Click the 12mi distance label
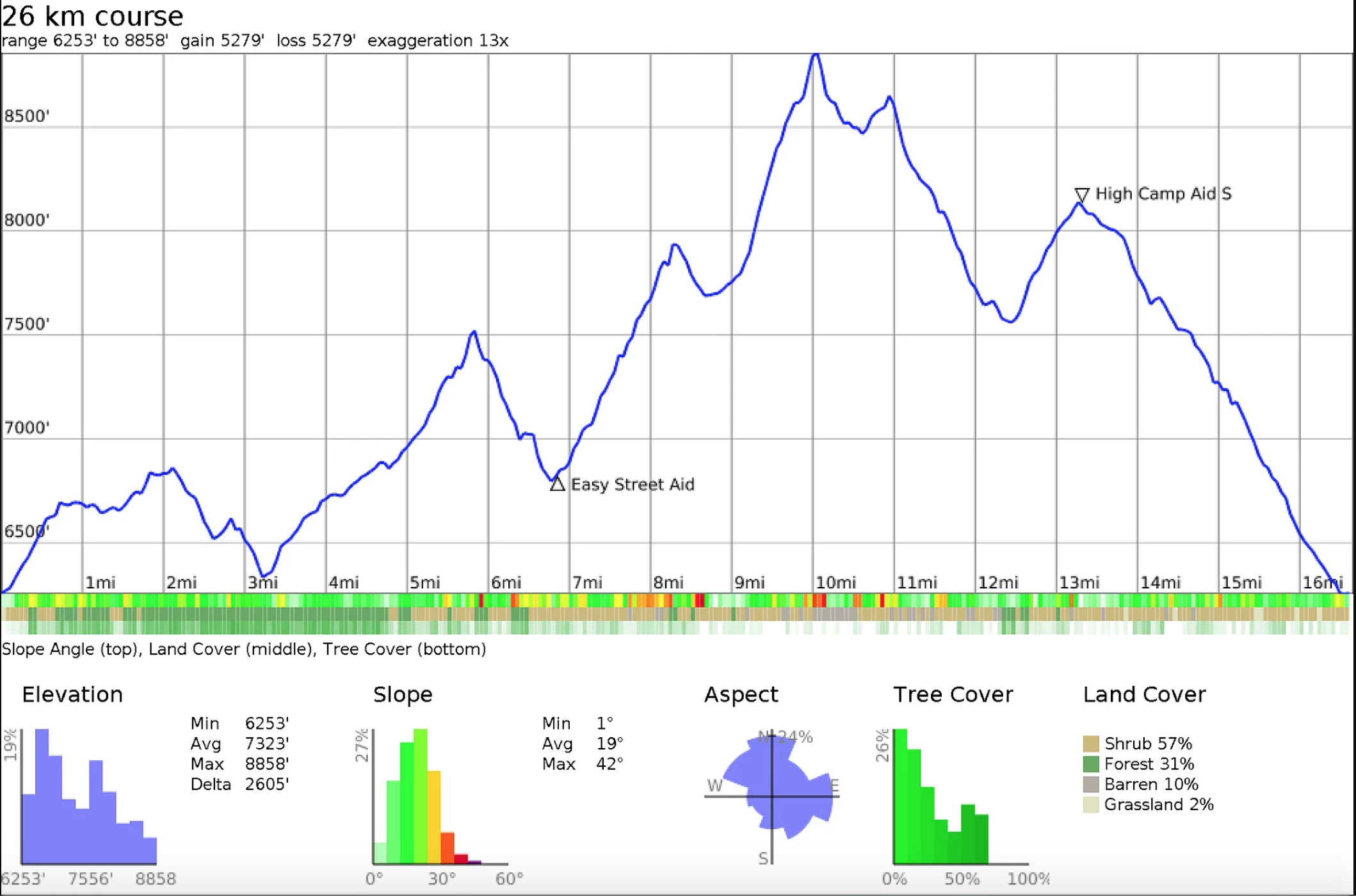 point(998,583)
